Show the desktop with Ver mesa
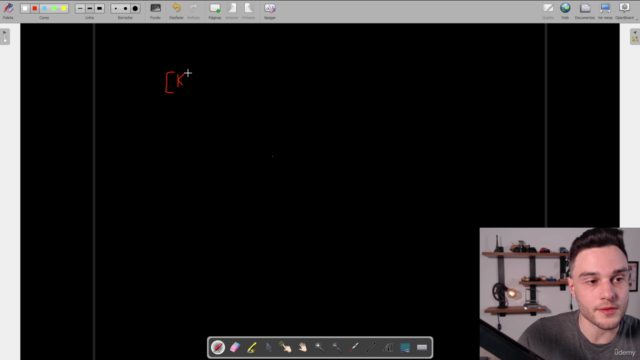Image resolution: width=640 pixels, height=360 pixels. 605,11
